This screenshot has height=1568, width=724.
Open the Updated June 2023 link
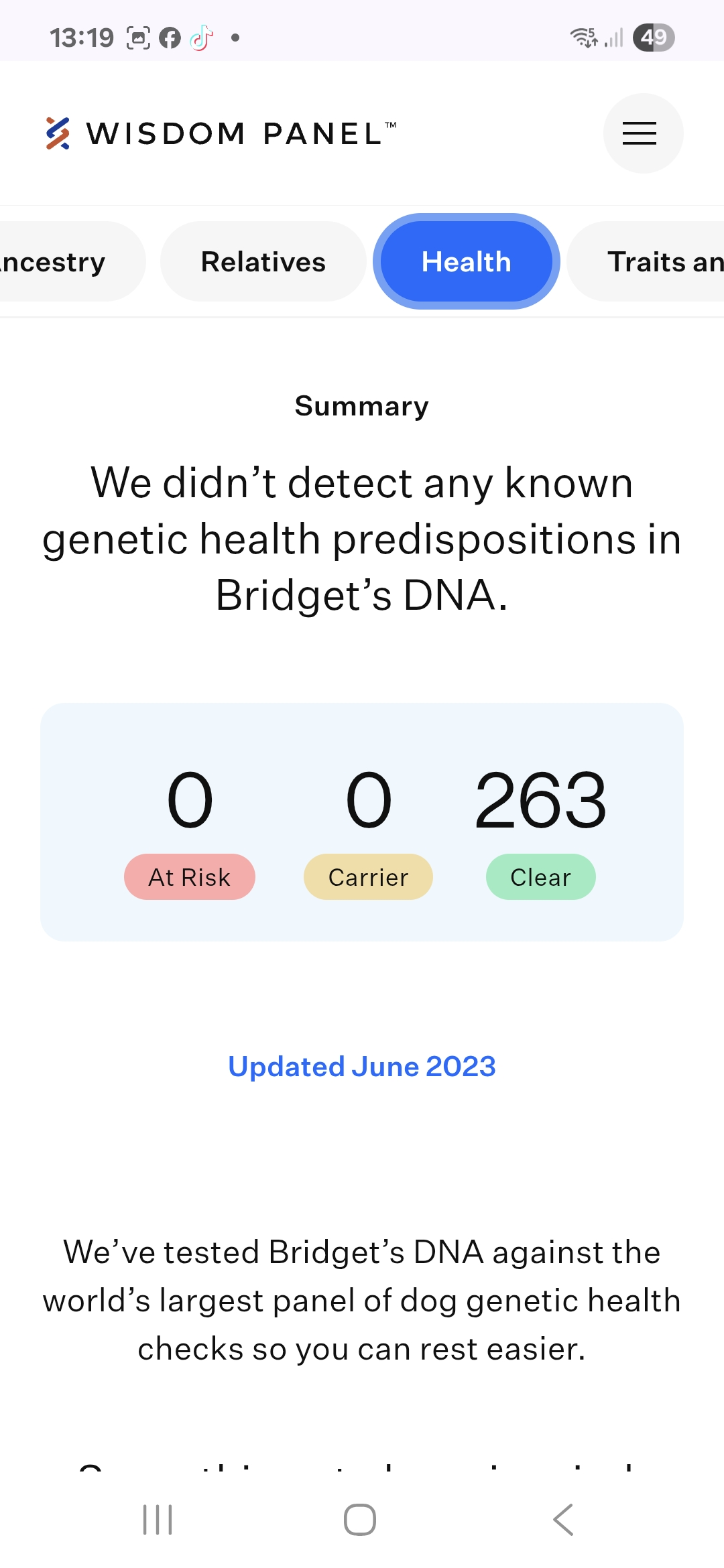pyautogui.click(x=362, y=1066)
